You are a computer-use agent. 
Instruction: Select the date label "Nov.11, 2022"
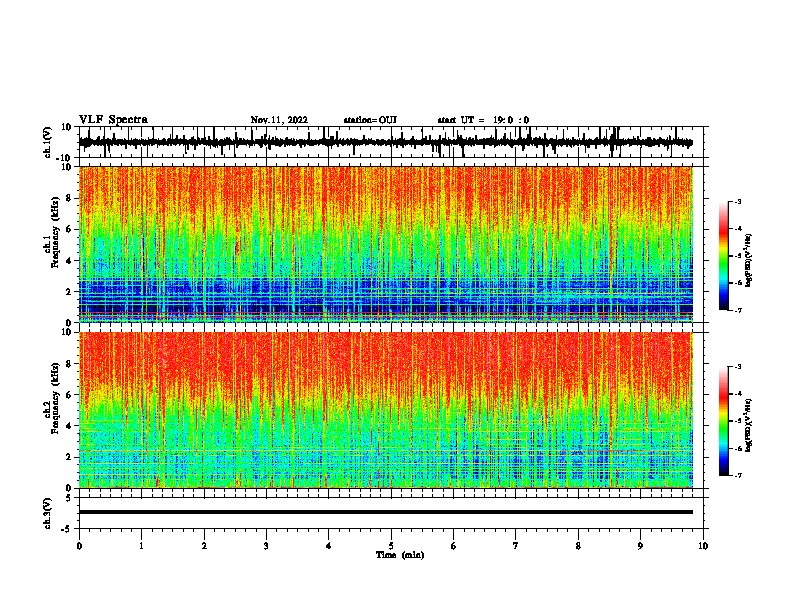coord(279,120)
